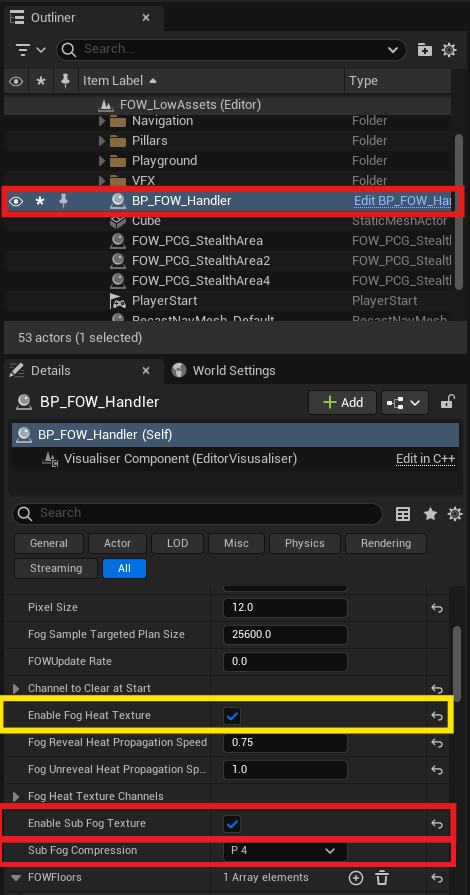Select the Rendering filter category
470x895 pixels.
coord(385,543)
